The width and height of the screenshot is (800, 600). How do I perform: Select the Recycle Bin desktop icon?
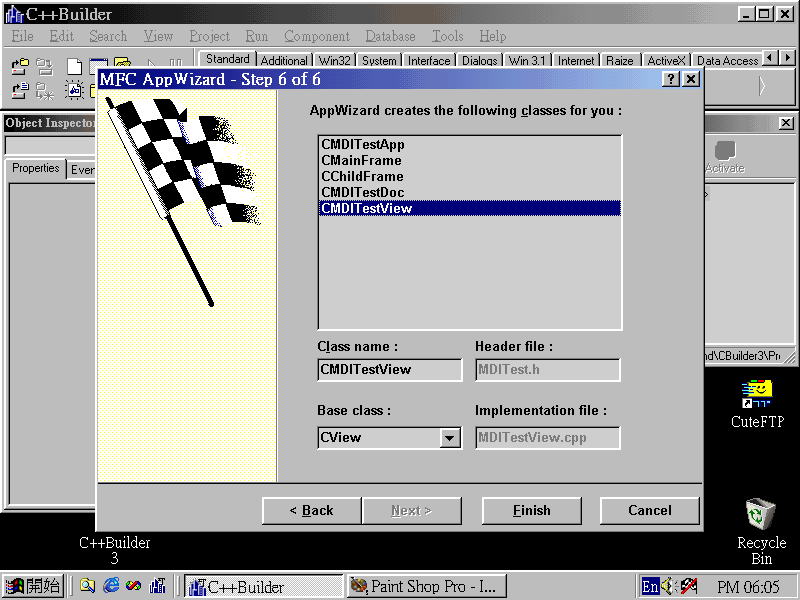tap(761, 531)
